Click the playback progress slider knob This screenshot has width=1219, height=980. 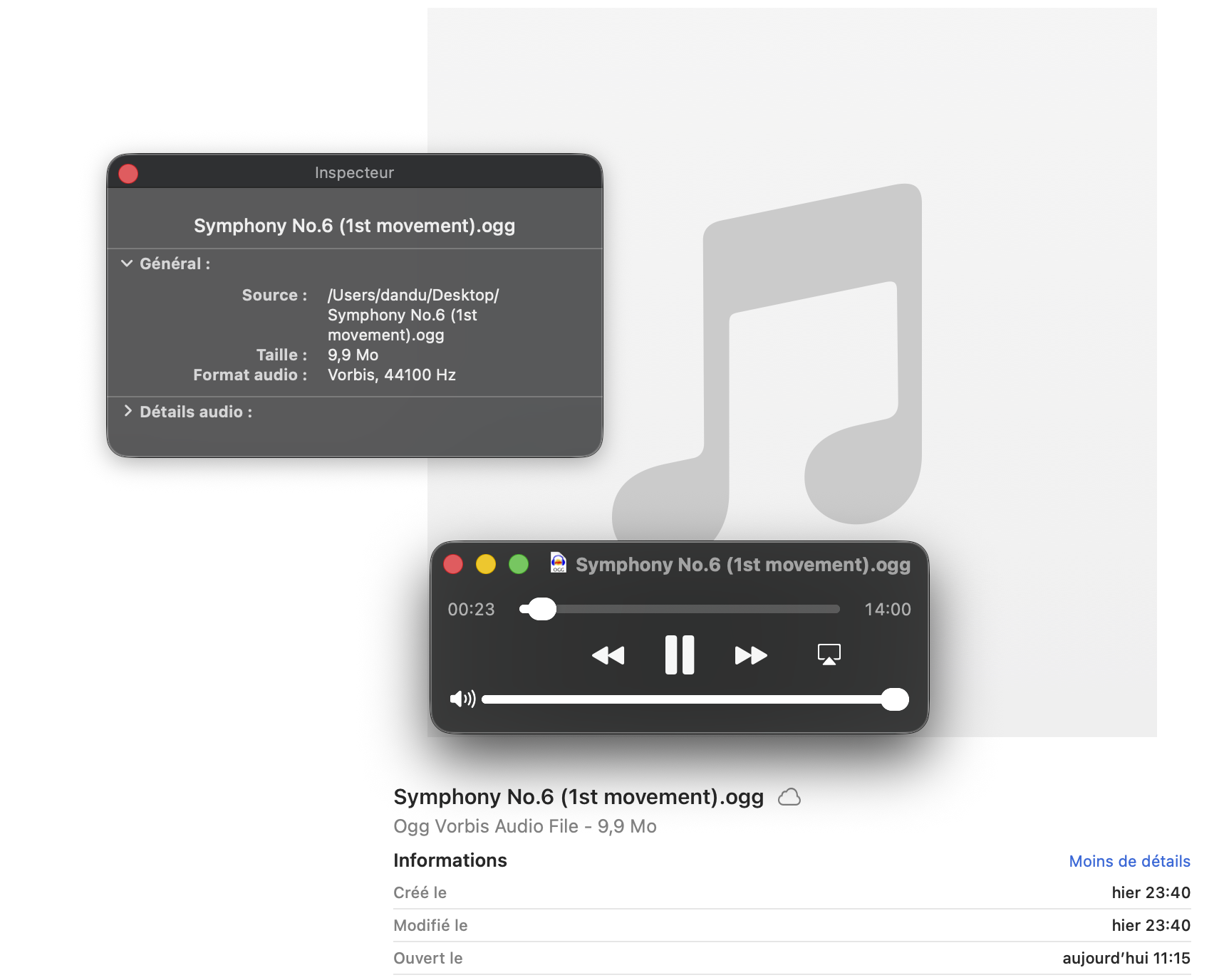tap(541, 609)
